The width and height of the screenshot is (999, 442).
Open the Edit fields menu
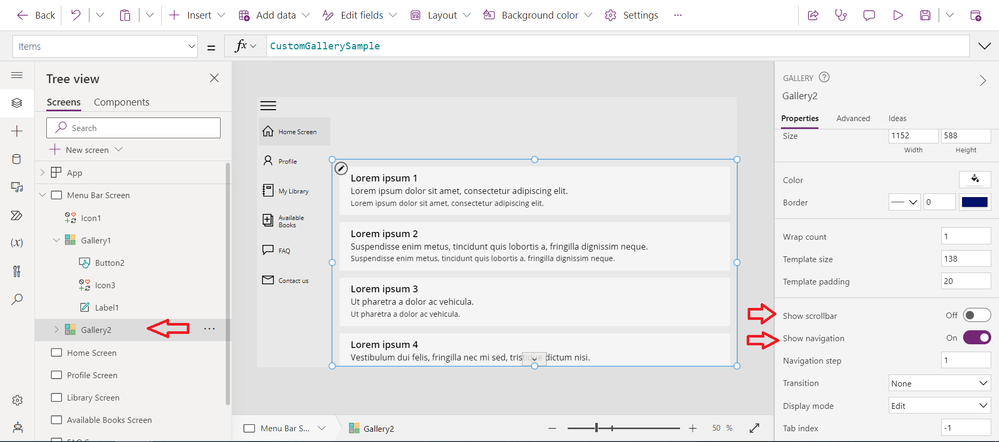pyautogui.click(x=359, y=15)
